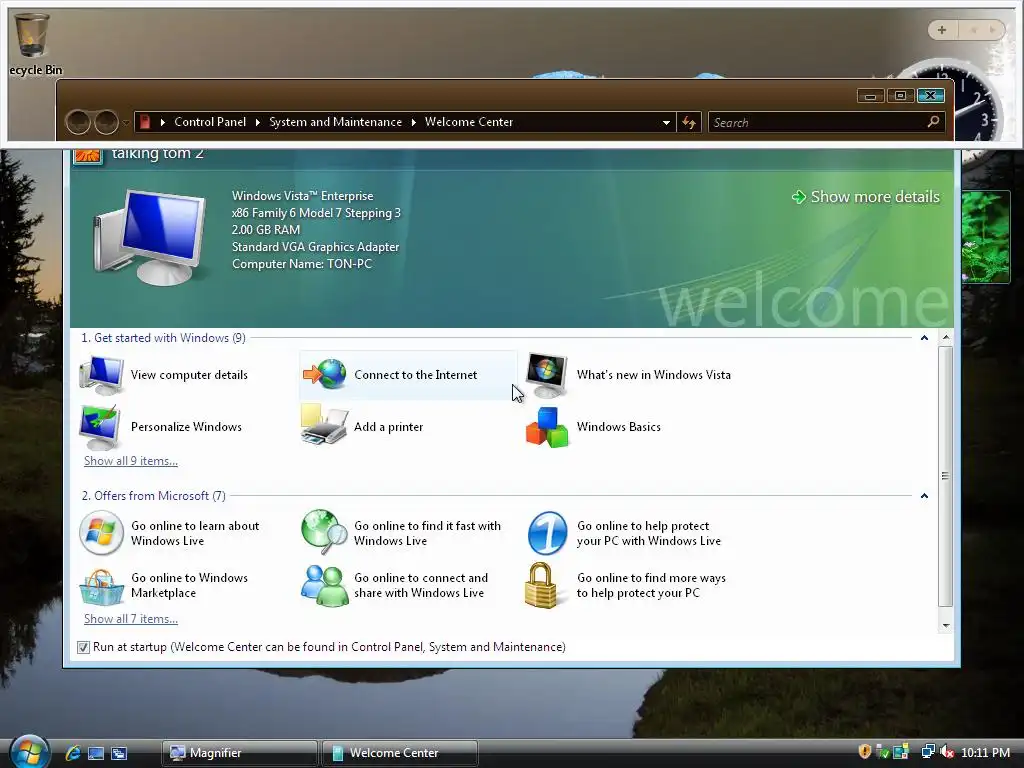Open What's new in Windows Vista icon
The image size is (1024, 768).
click(x=547, y=375)
